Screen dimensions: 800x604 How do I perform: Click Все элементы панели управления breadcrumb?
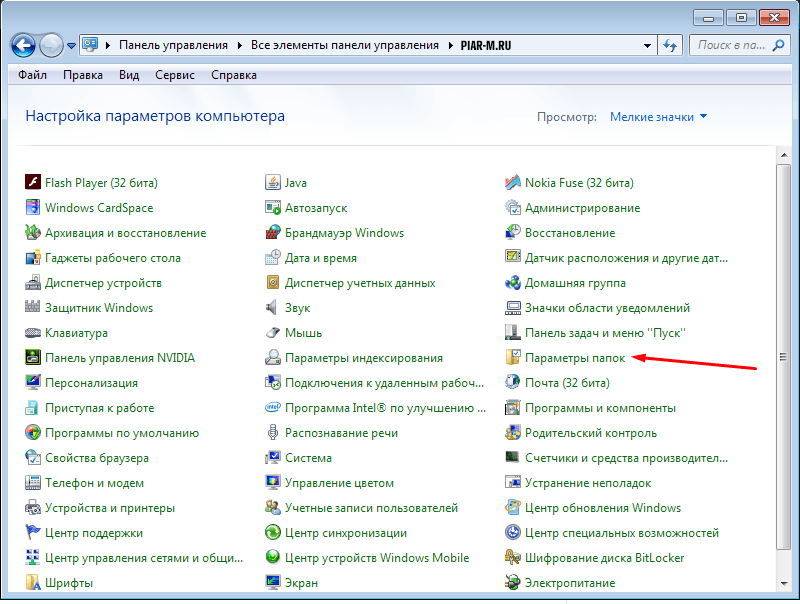point(345,45)
